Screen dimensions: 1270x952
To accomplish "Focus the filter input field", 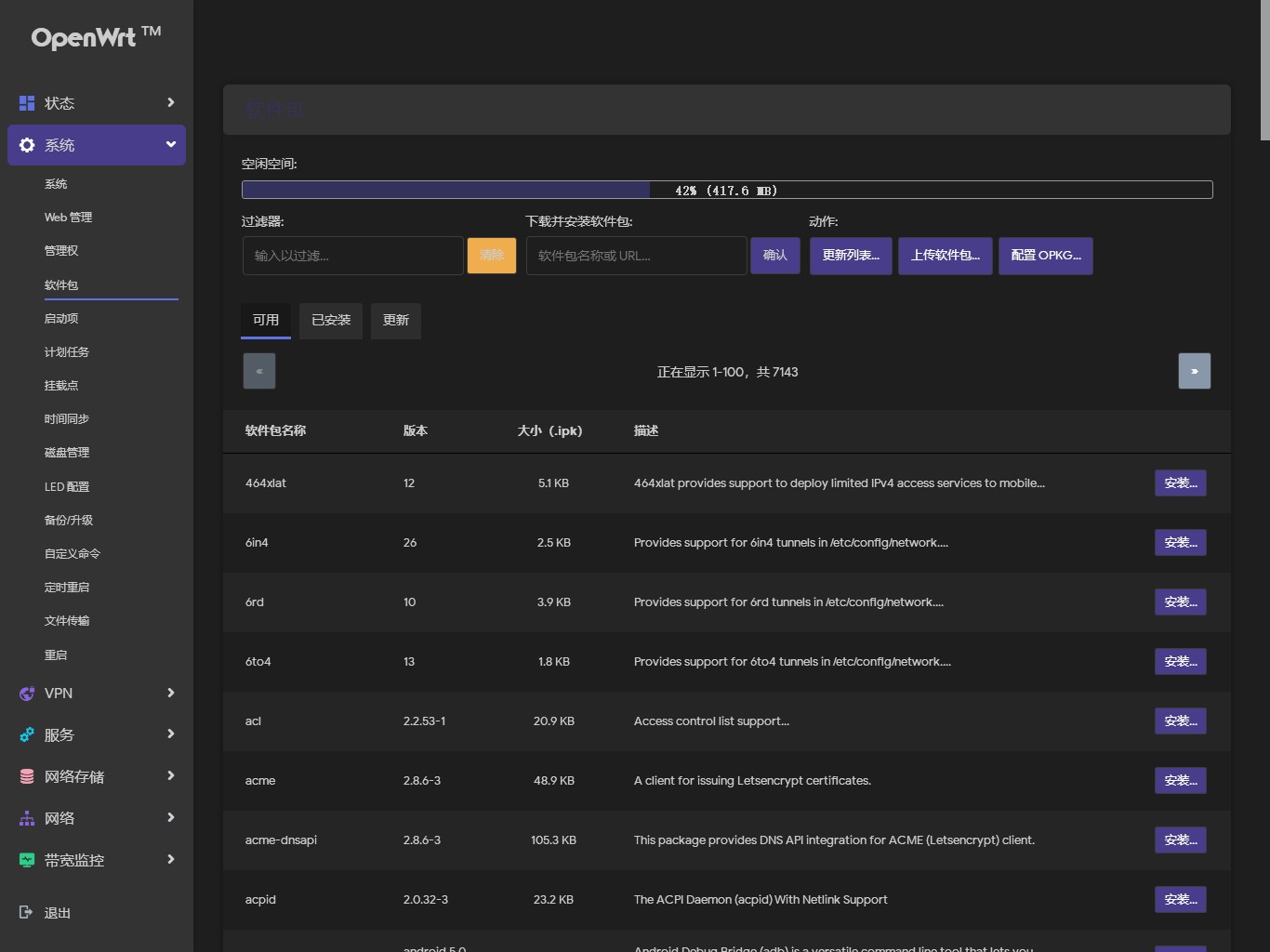I will pyautogui.click(x=353, y=256).
